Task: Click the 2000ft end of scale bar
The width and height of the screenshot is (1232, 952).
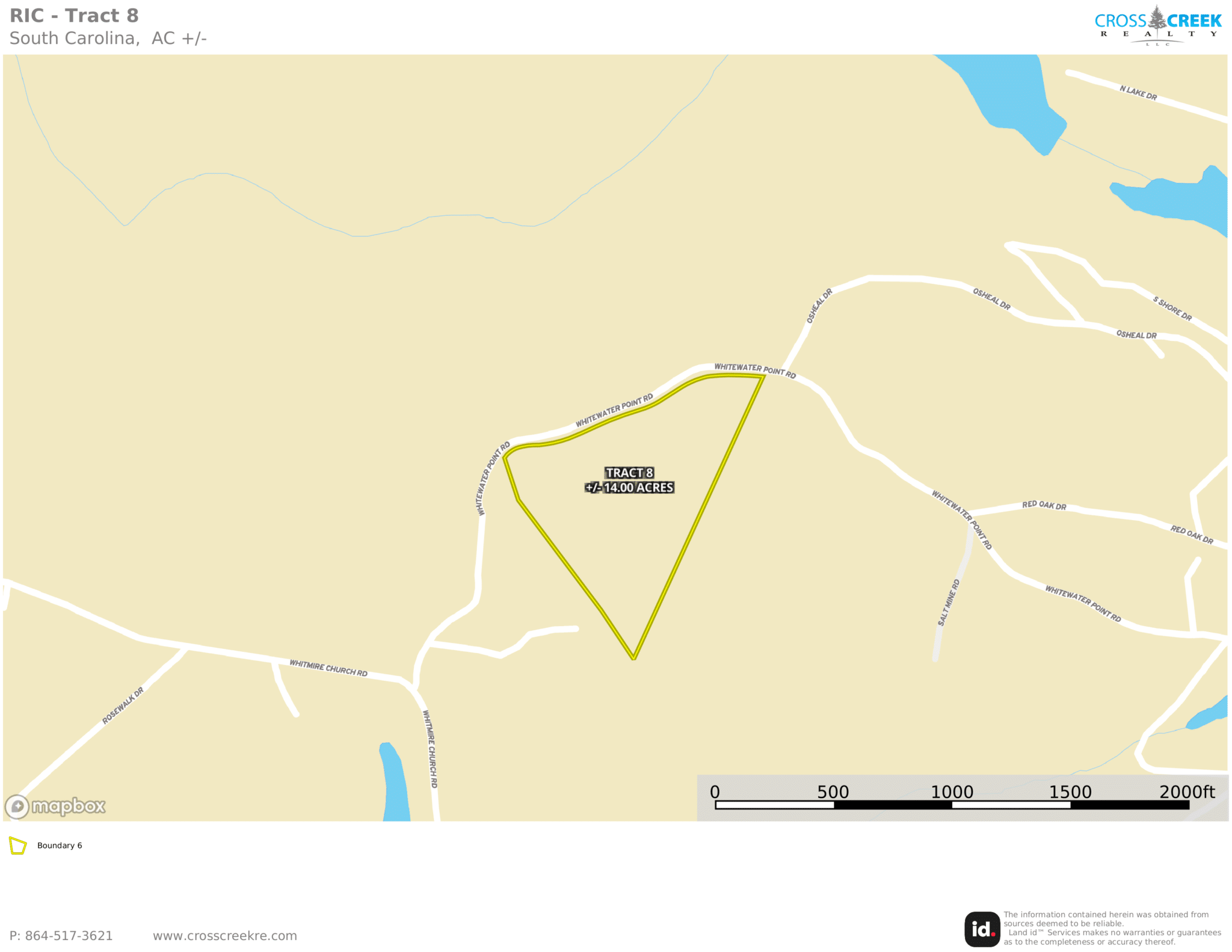Action: coord(1187,792)
